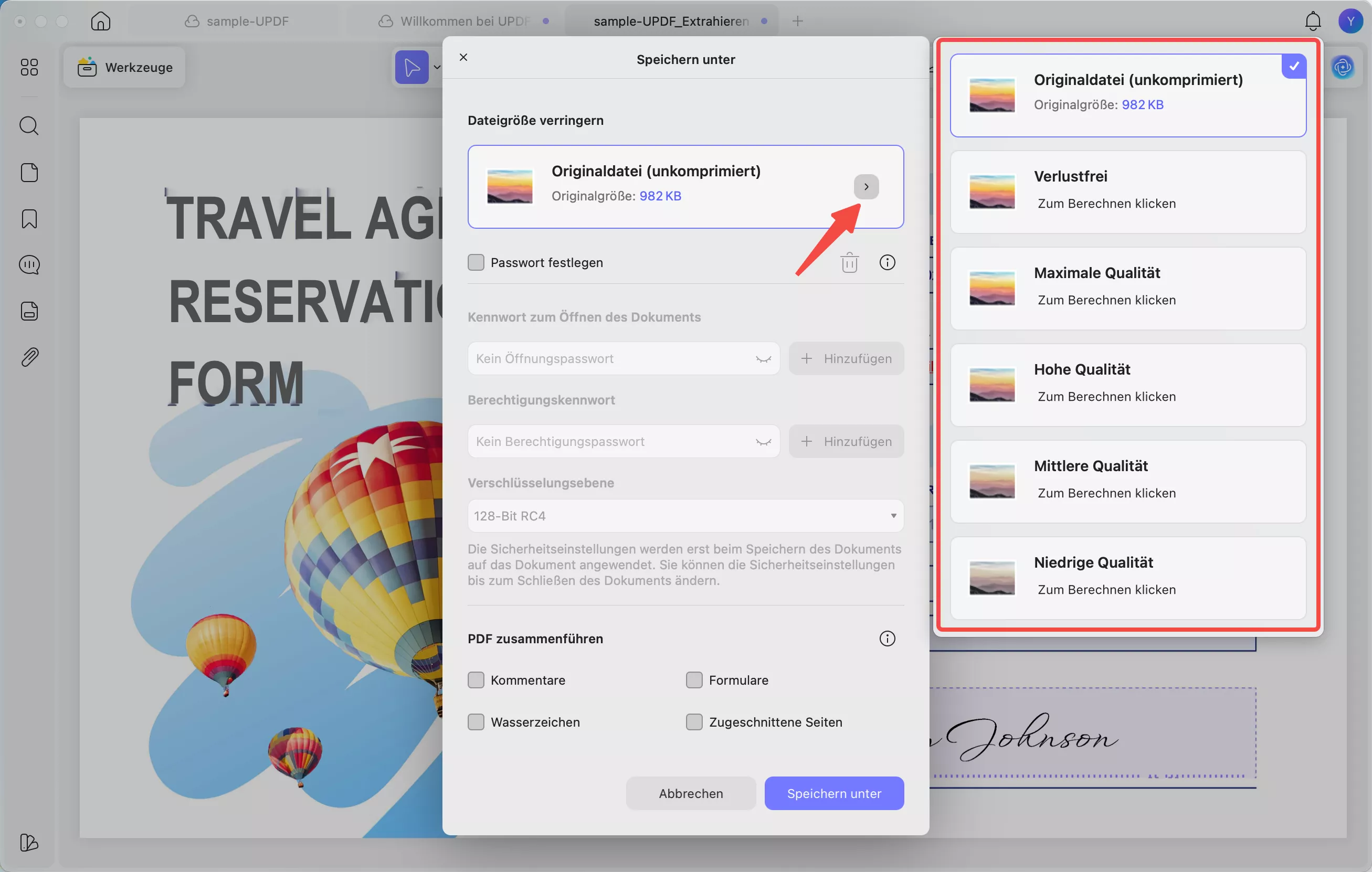1372x872 pixels.
Task: Click info icon next to PDF zusammenführen
Action: (x=886, y=639)
